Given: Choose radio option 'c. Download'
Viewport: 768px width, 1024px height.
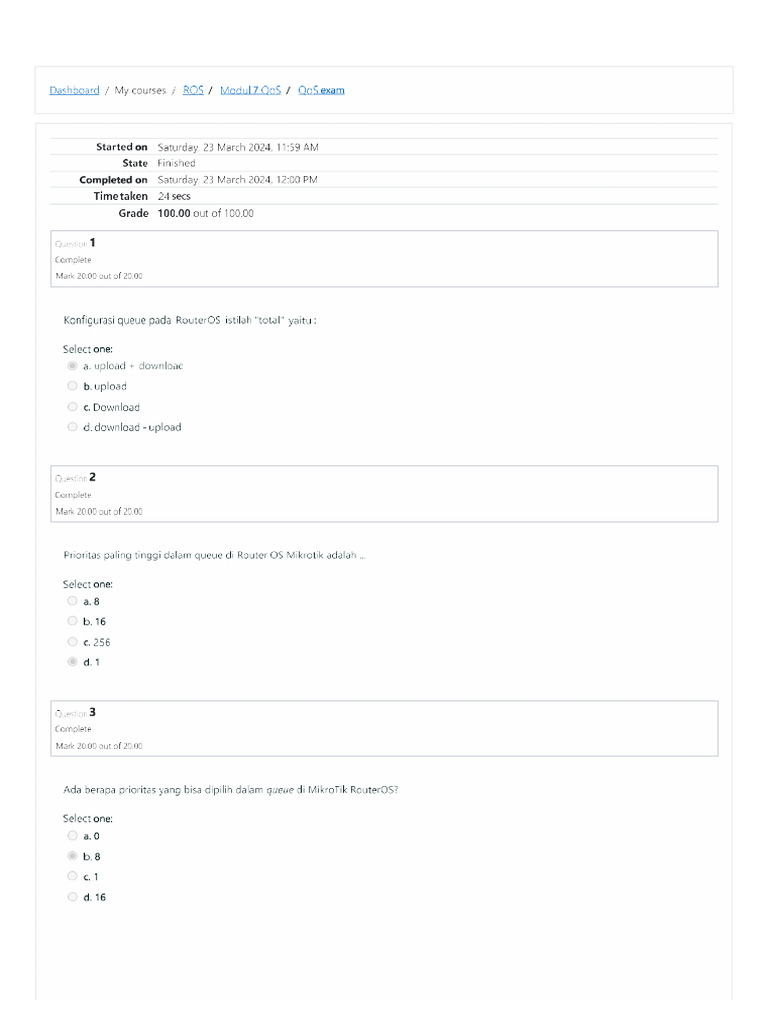Looking at the screenshot, I should pyautogui.click(x=72, y=407).
